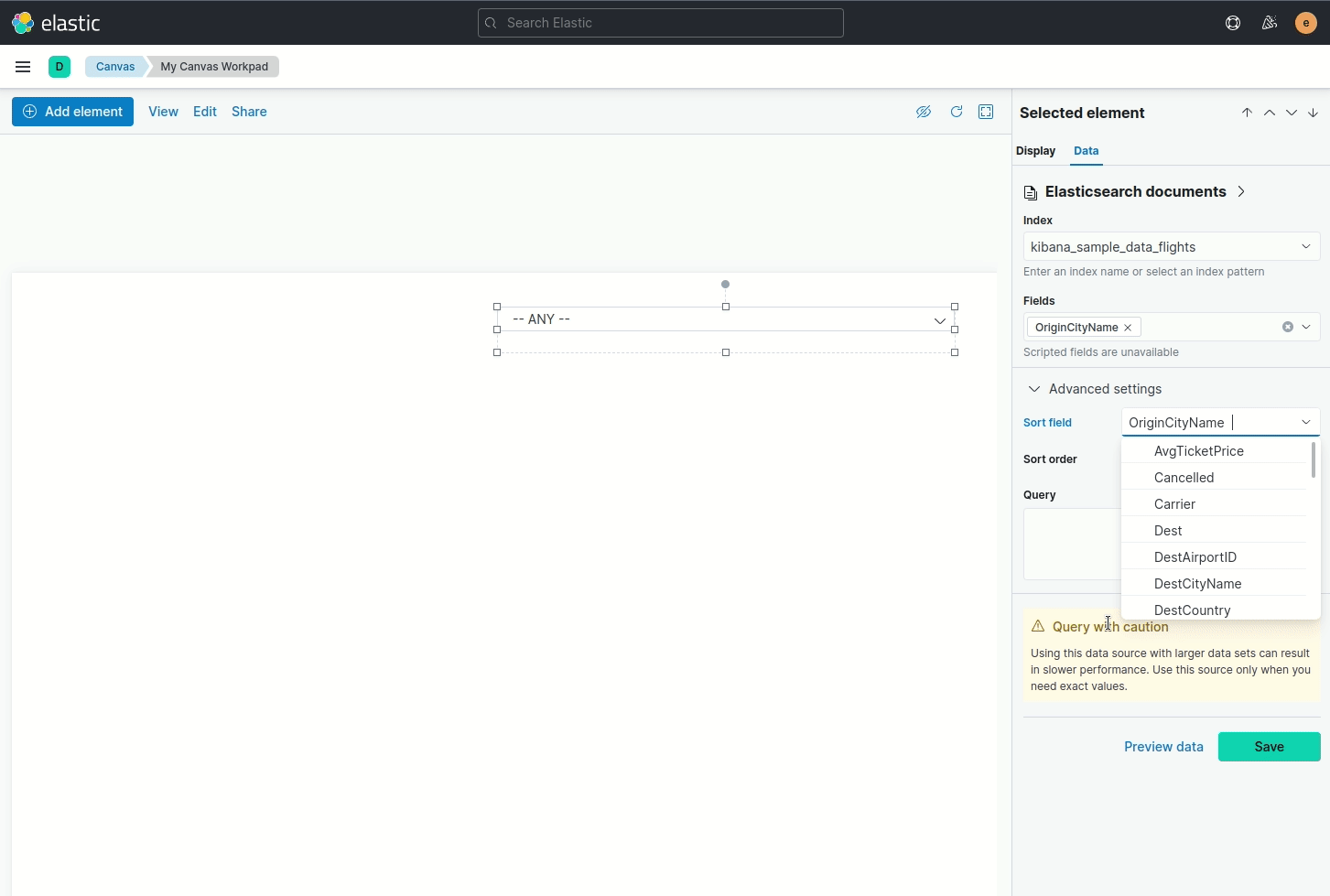Bring selected element to front
The height and width of the screenshot is (896, 1330).
pyautogui.click(x=1247, y=113)
